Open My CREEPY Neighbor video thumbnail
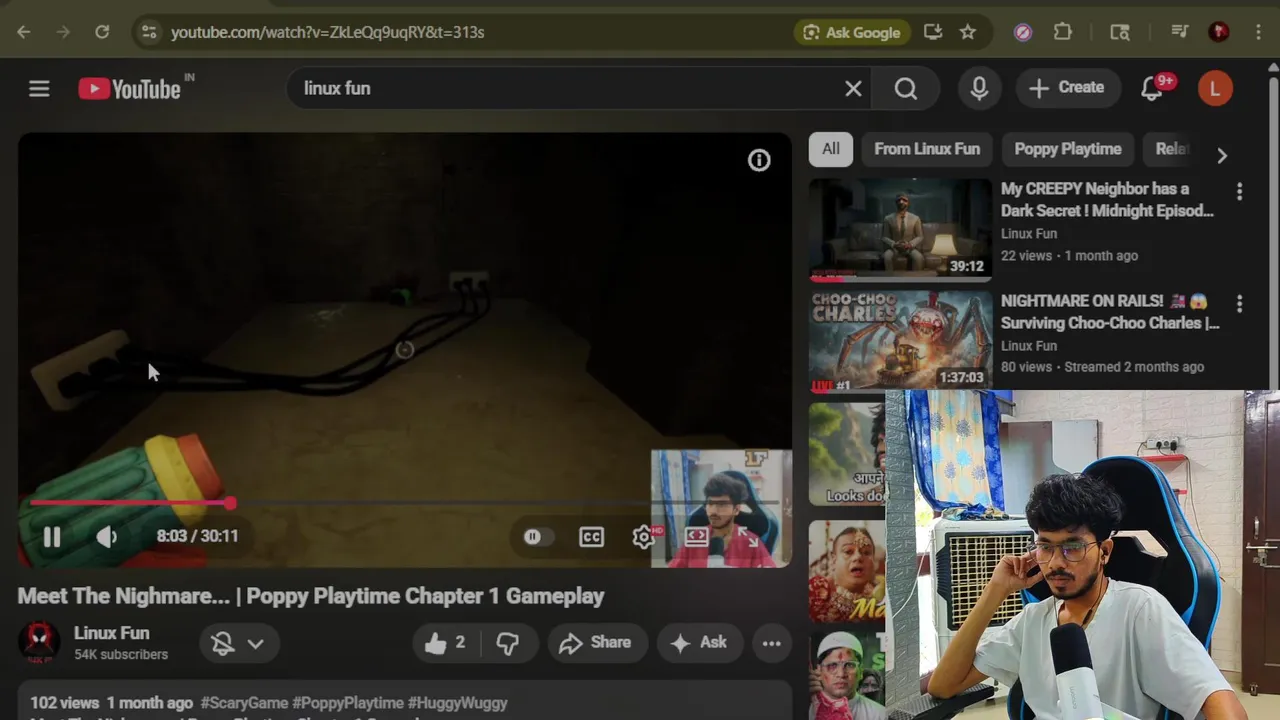1280x720 pixels. tap(900, 230)
